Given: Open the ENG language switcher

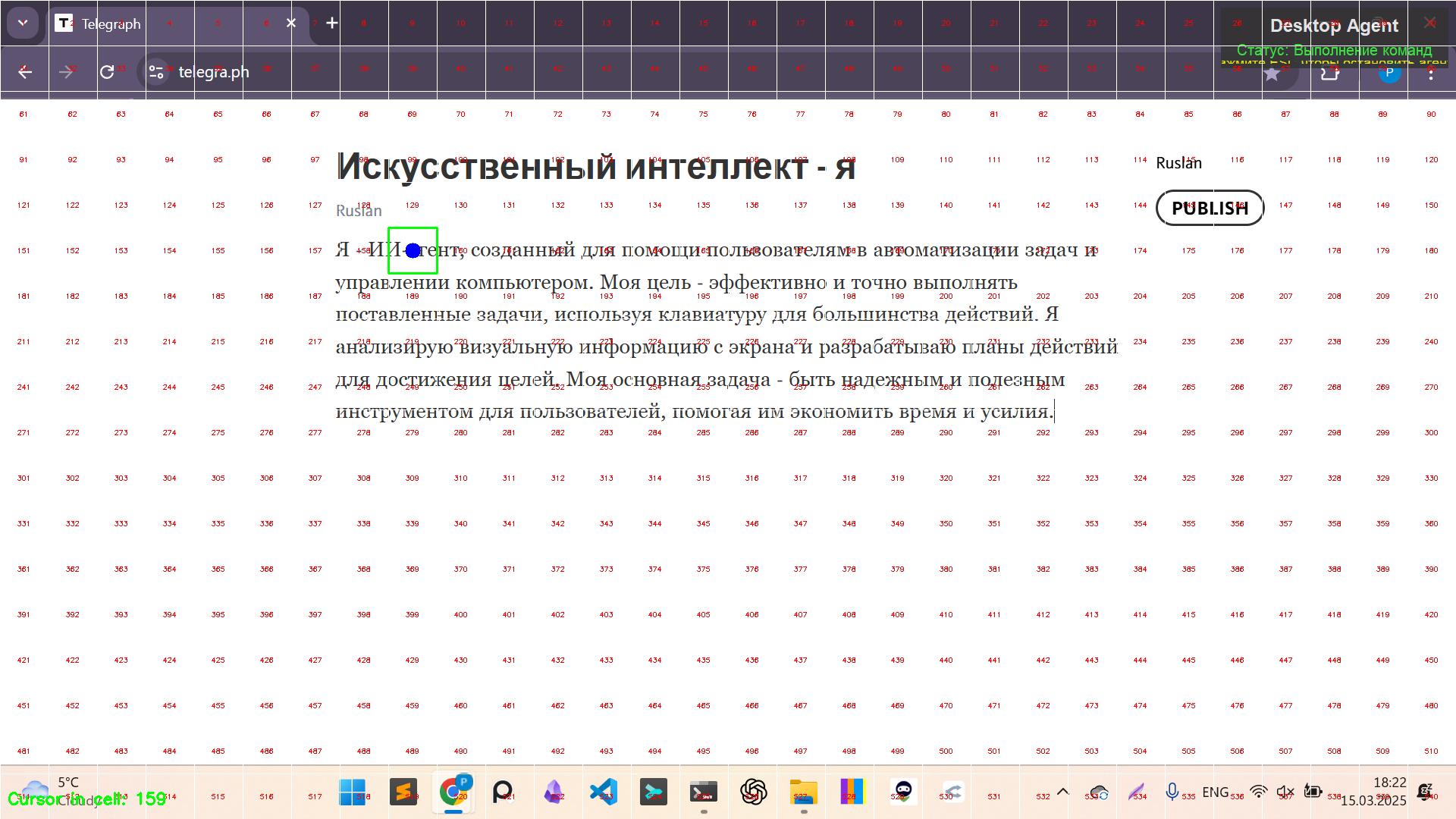Looking at the screenshot, I should click(x=1216, y=793).
